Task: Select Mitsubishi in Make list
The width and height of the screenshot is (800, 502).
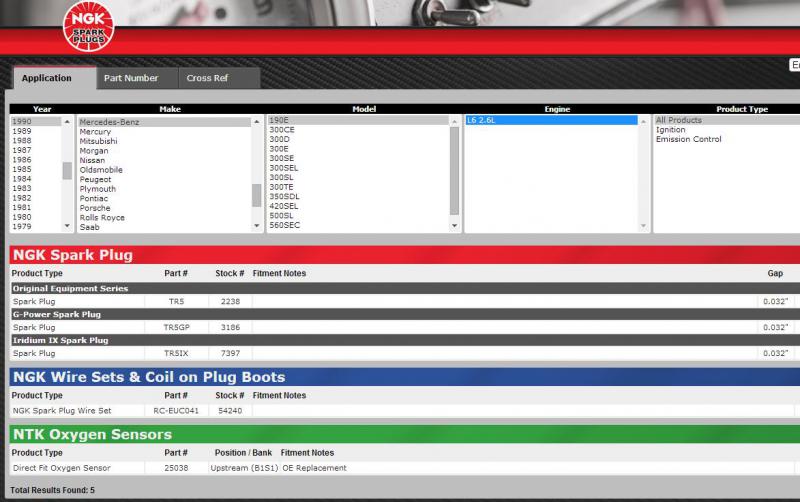Action: coord(98,141)
